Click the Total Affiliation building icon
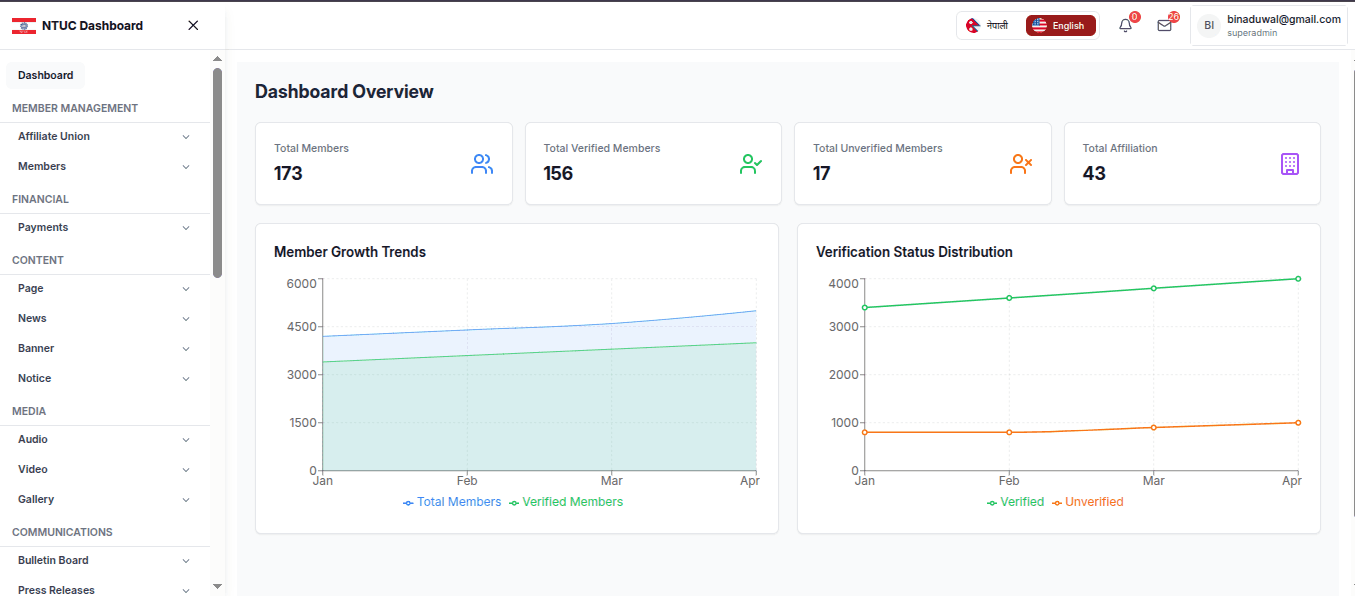The image size is (1355, 596). (x=1290, y=165)
